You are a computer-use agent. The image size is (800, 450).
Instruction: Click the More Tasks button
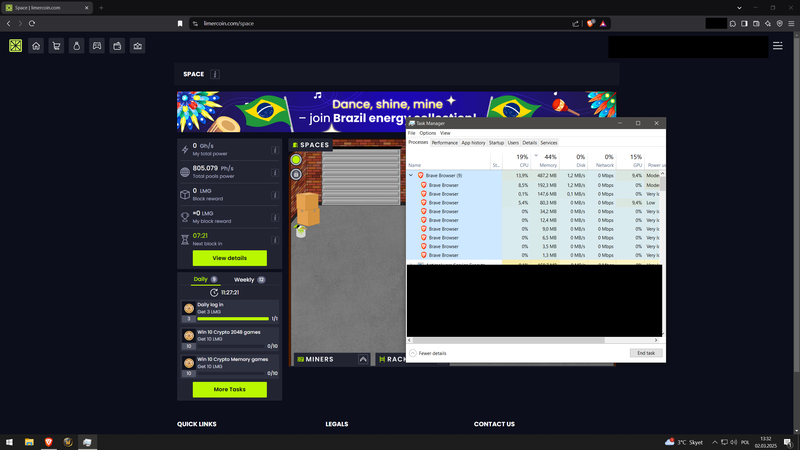click(x=230, y=389)
